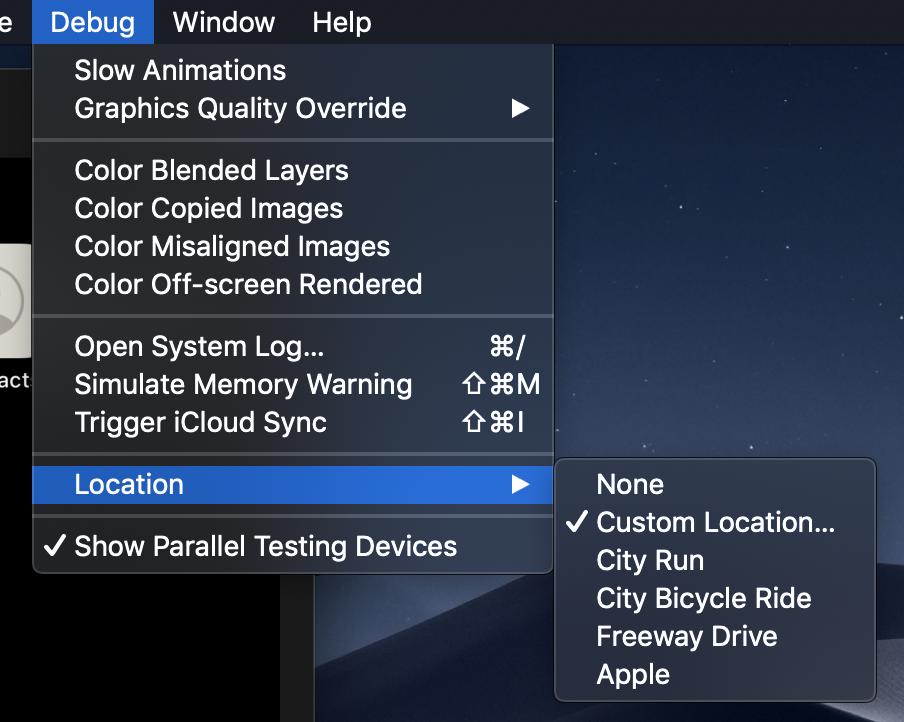Toggle Slow Animations
904x722 pixels.
point(293,70)
